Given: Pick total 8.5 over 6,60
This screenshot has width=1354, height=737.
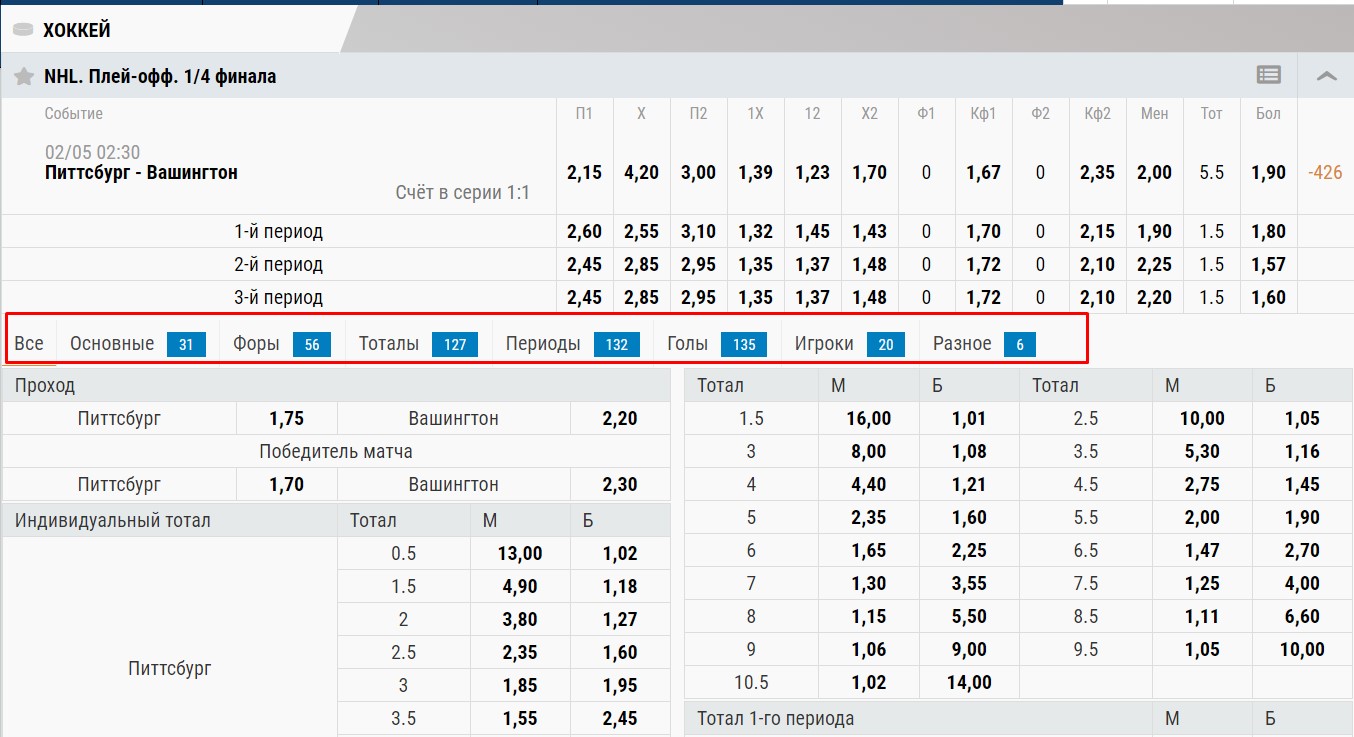Looking at the screenshot, I should pos(1303,616).
